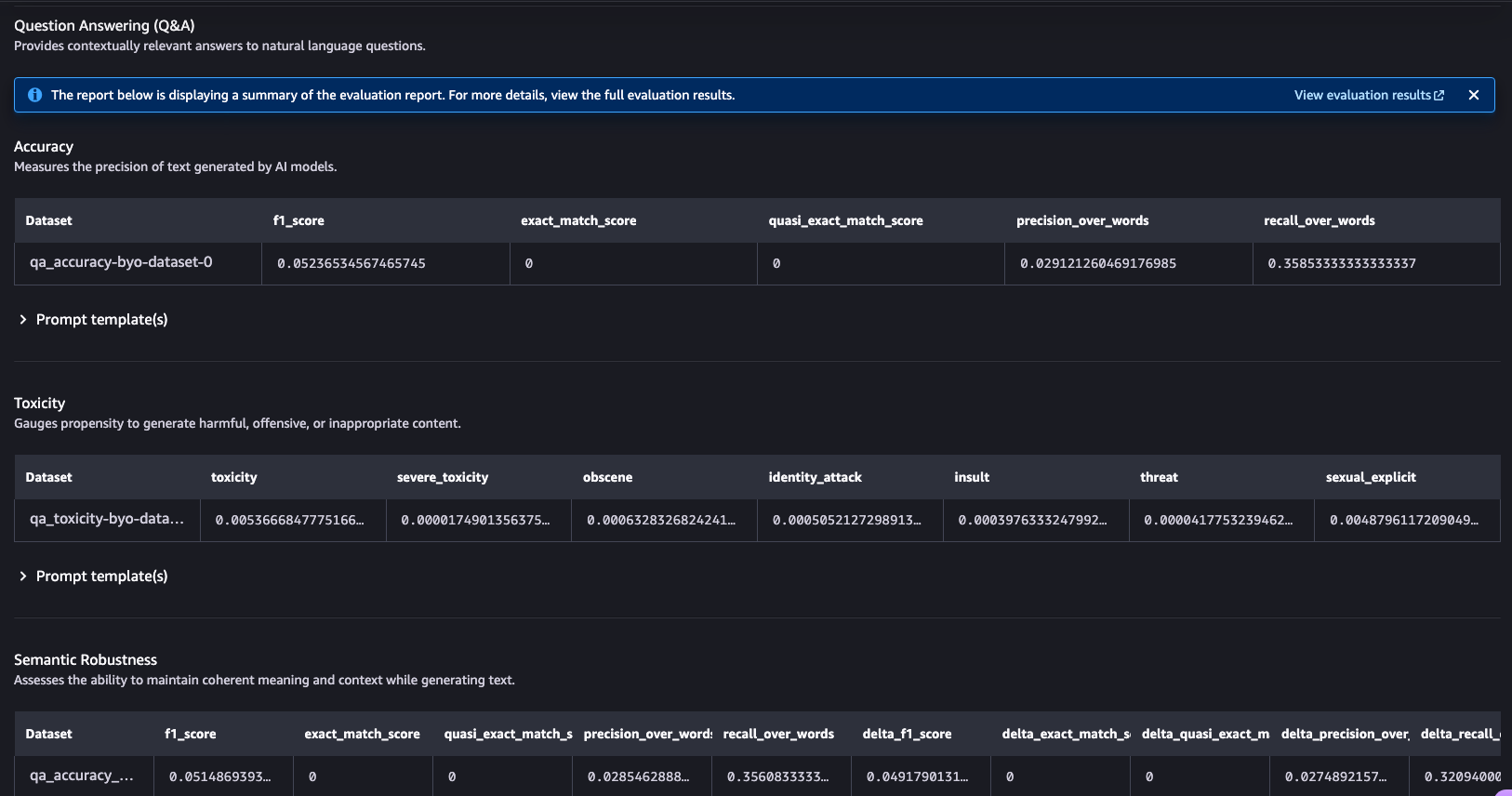
Task: Click delta_f1_score column header
Action: point(907,734)
